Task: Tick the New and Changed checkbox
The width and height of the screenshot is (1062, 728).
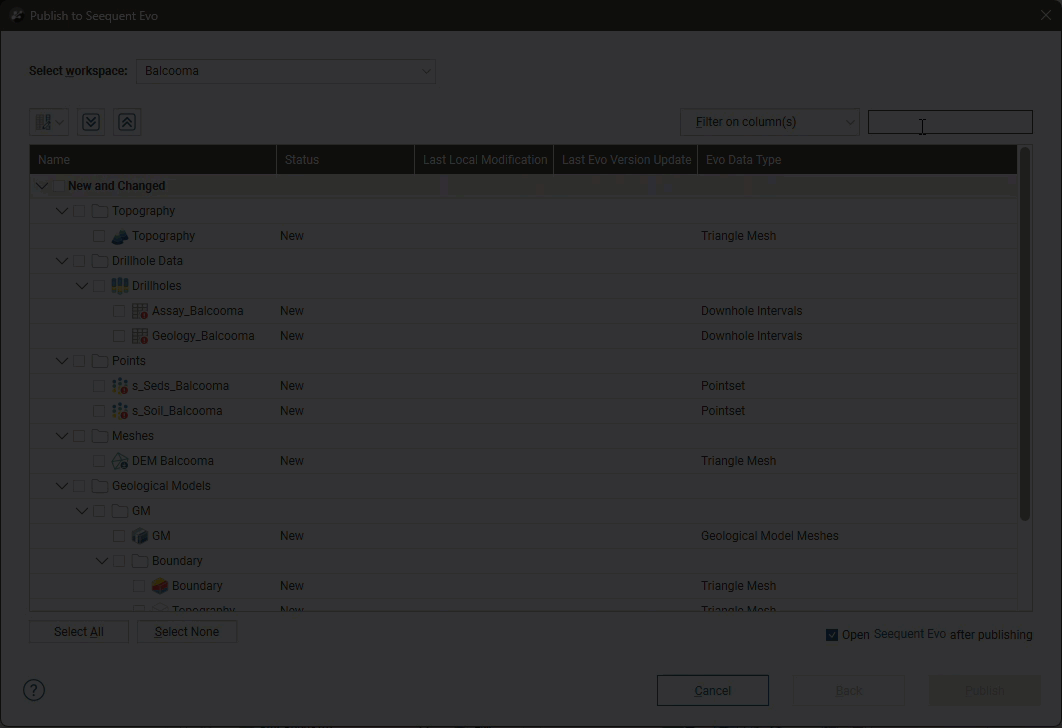Action: [59, 186]
